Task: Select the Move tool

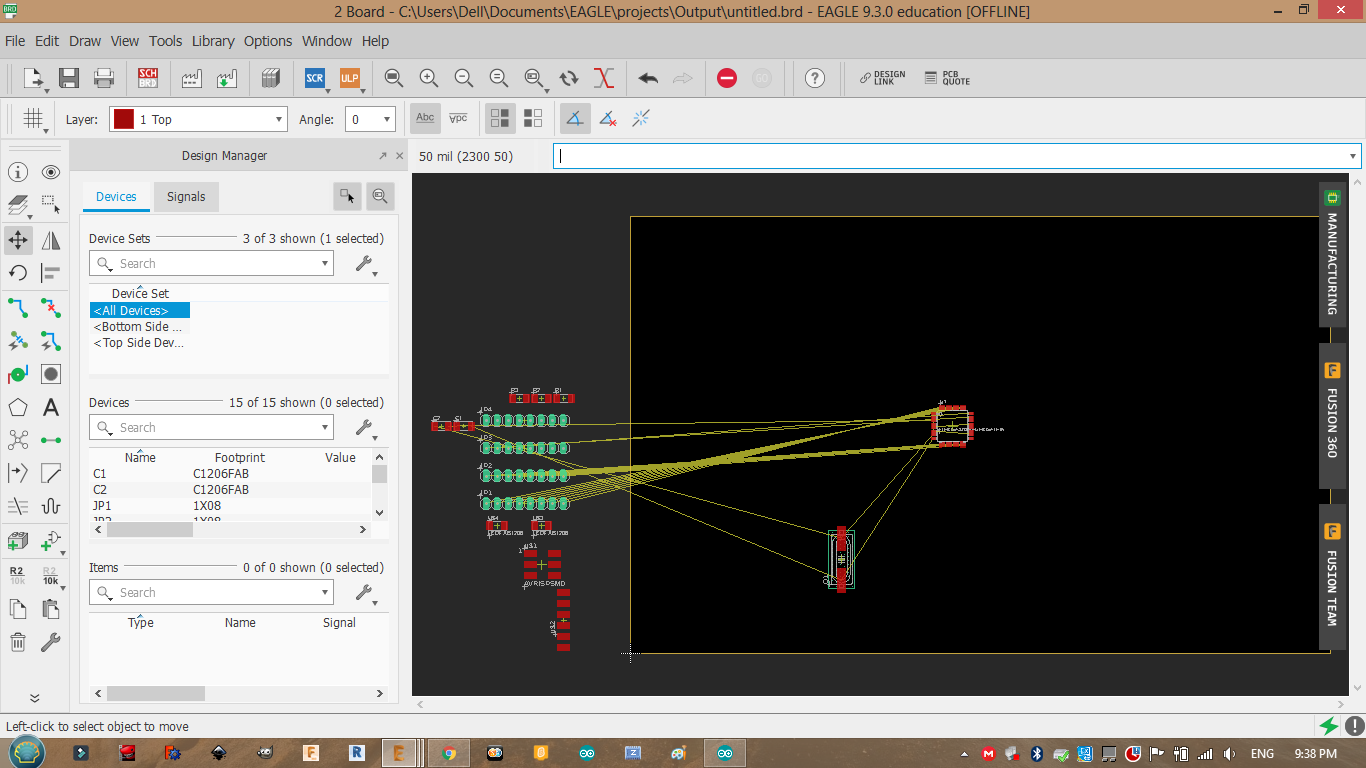Action: pyautogui.click(x=18, y=240)
